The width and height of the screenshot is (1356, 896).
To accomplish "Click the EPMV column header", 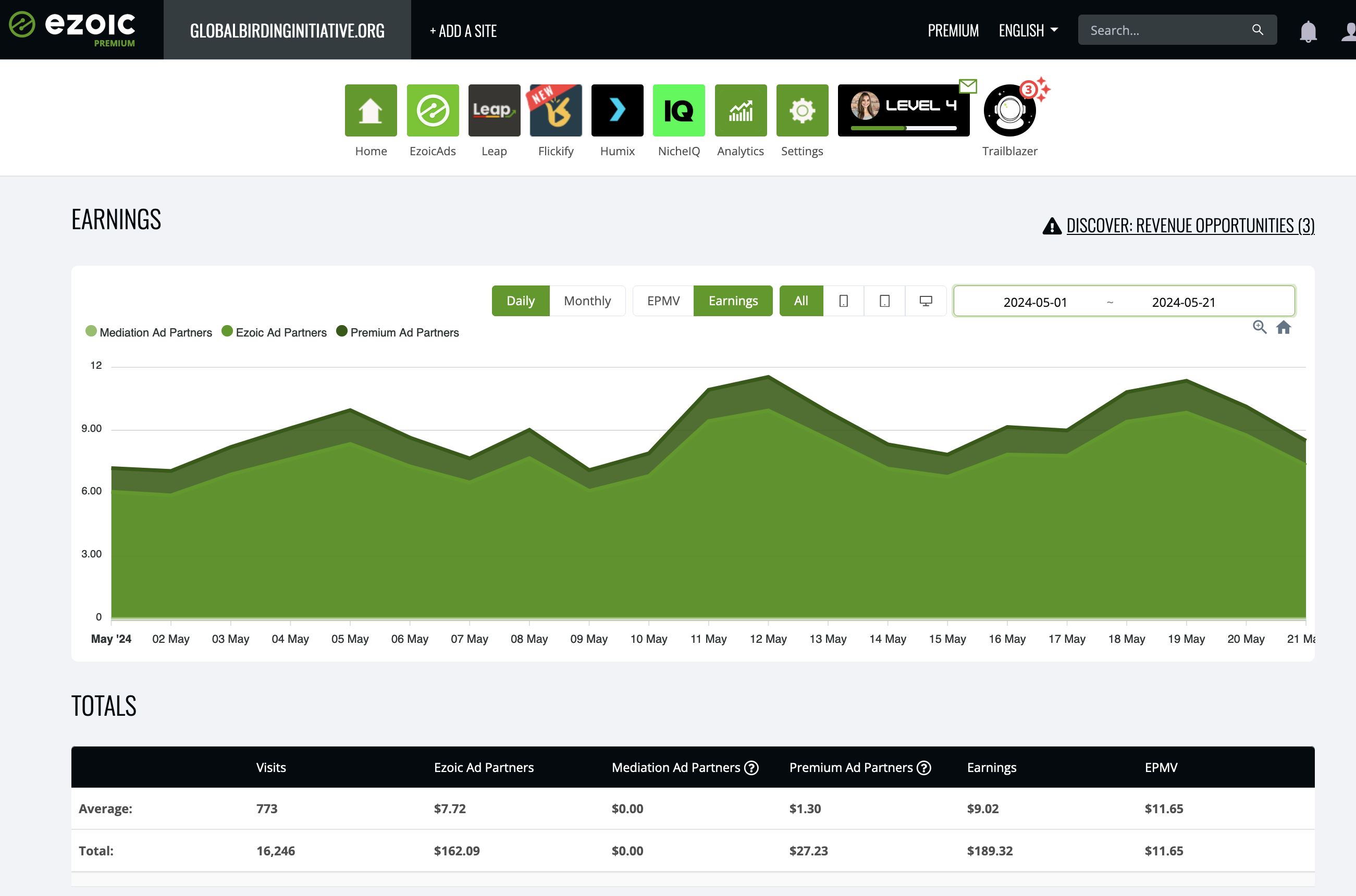I will pos(1161,767).
